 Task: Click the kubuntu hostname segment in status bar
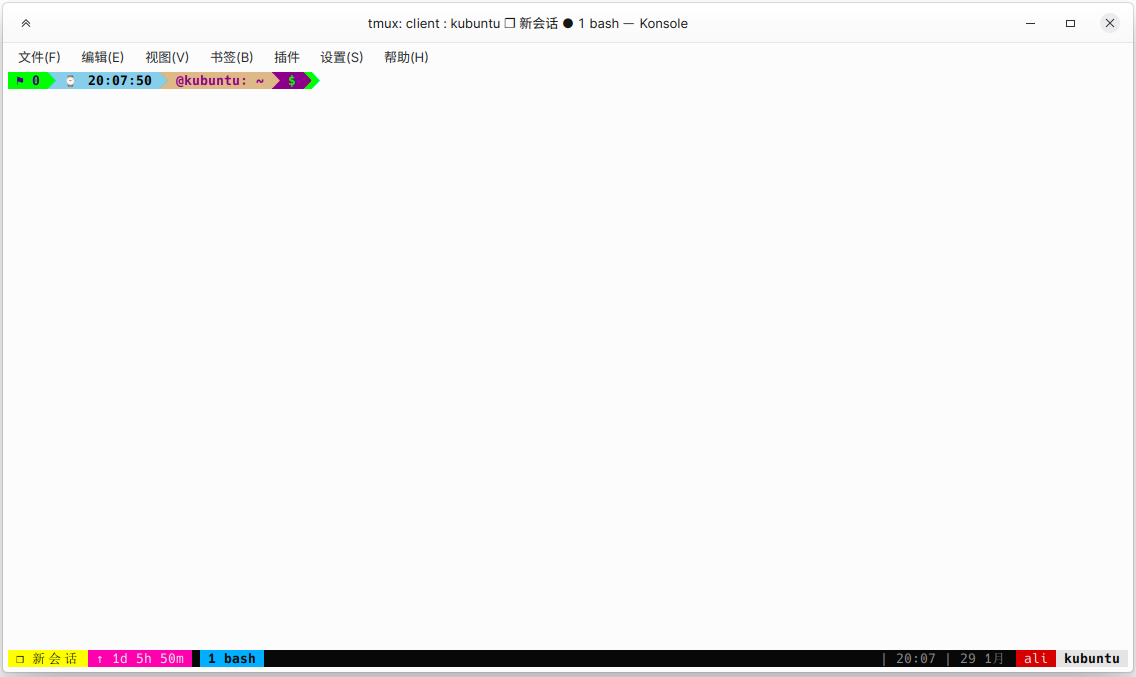click(1092, 658)
